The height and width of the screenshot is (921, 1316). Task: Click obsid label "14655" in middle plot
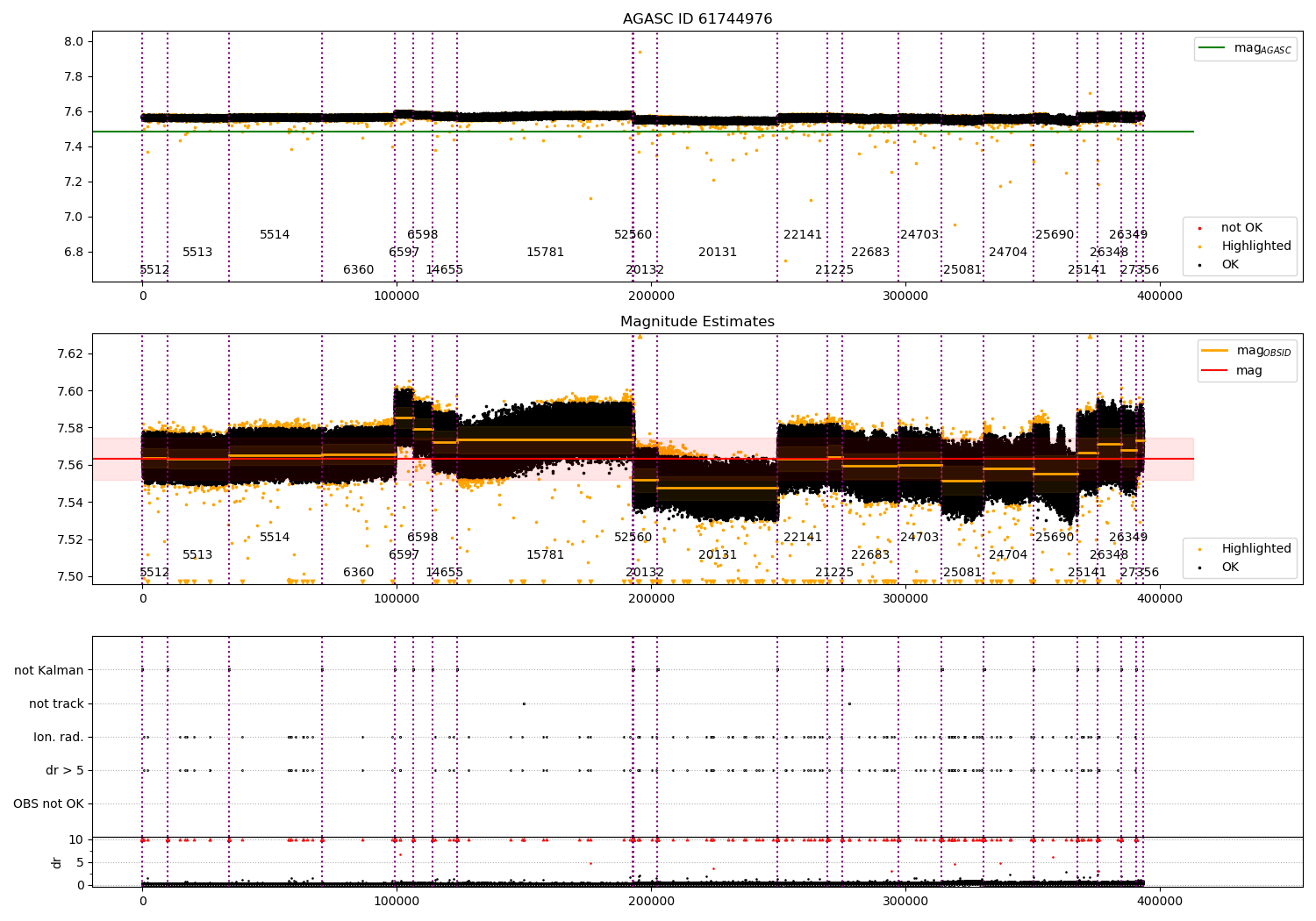(x=445, y=573)
